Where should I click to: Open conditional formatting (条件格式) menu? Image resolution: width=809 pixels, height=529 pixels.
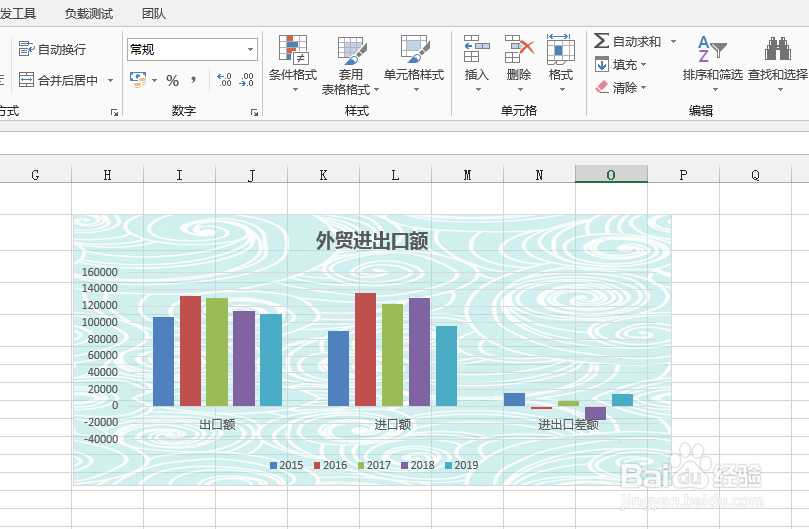coord(293,64)
